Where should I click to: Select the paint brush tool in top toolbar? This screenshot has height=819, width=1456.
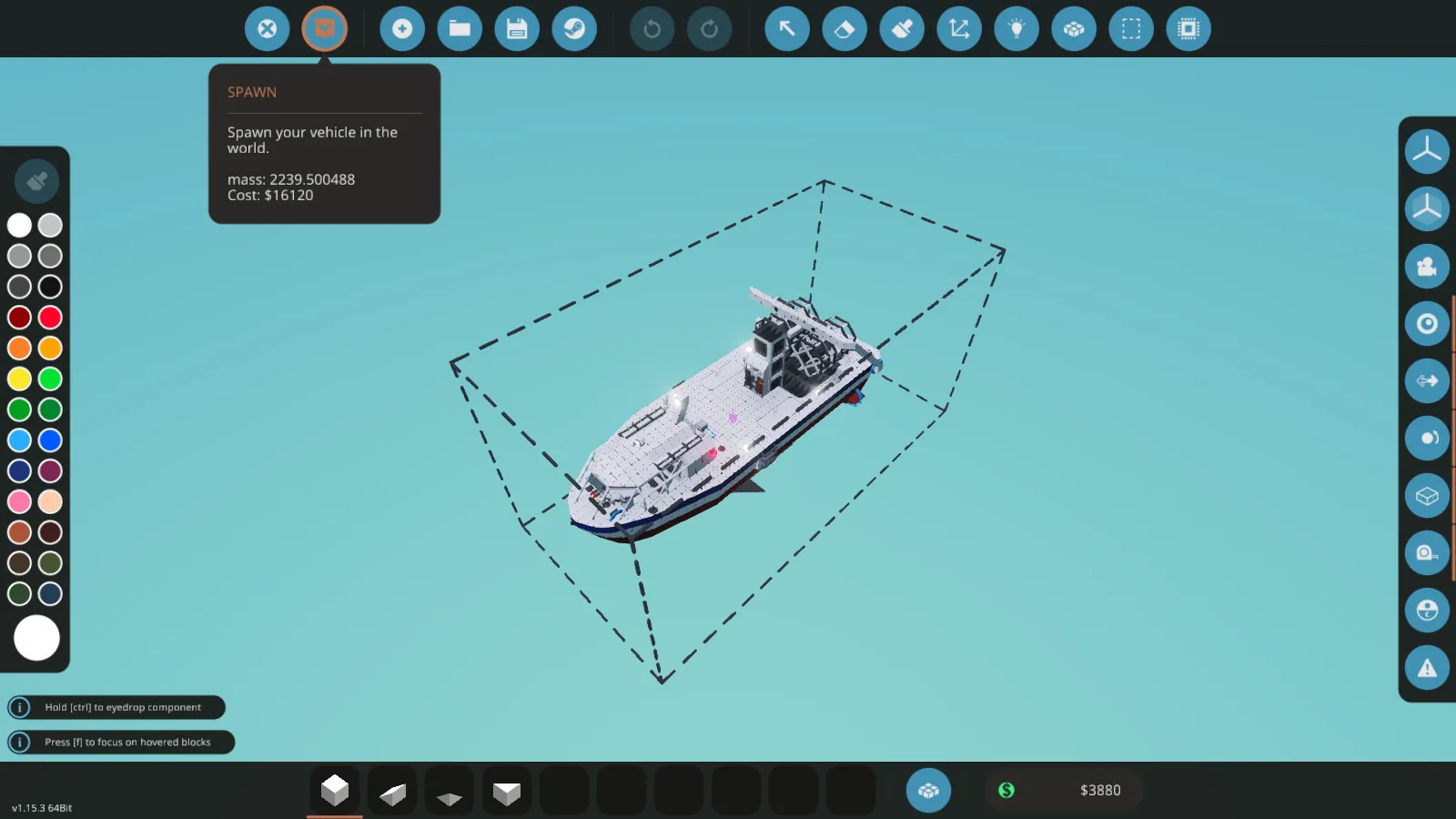(902, 29)
